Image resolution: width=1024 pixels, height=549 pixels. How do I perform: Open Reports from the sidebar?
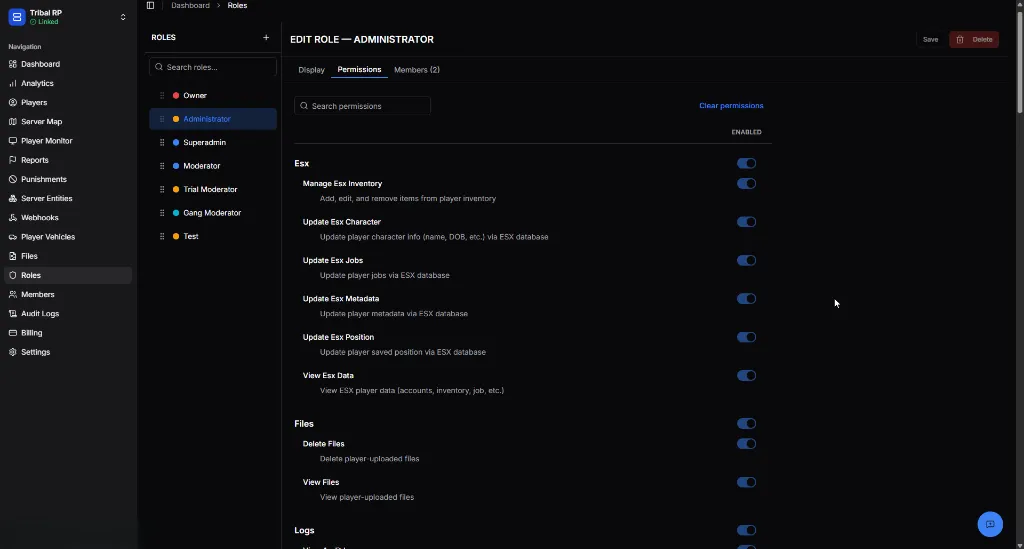click(68, 160)
